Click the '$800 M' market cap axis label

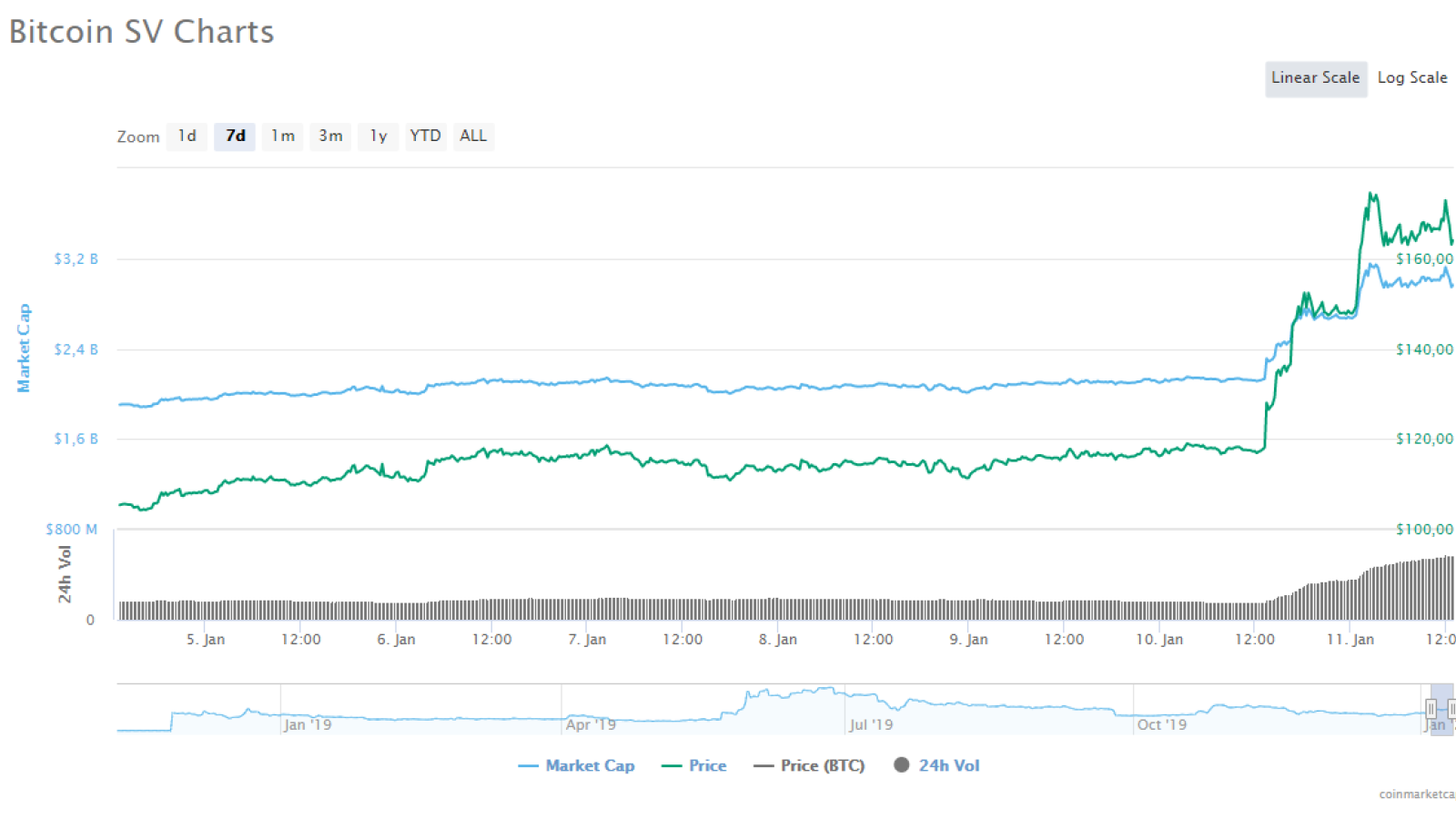click(x=71, y=530)
